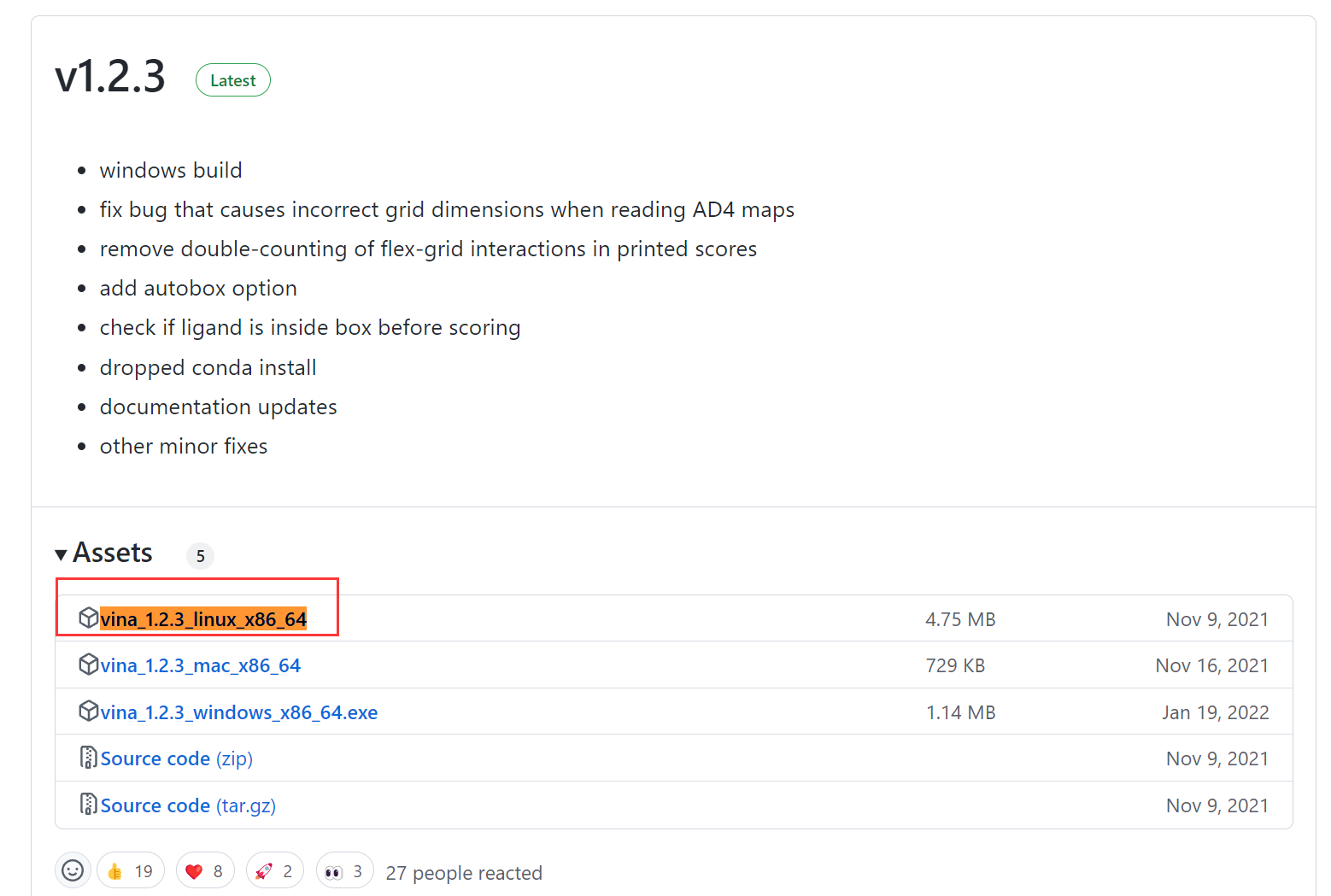Image resolution: width=1331 pixels, height=896 pixels.
Task: Toggle thumbs up reaction with 19
Action: tap(131, 870)
